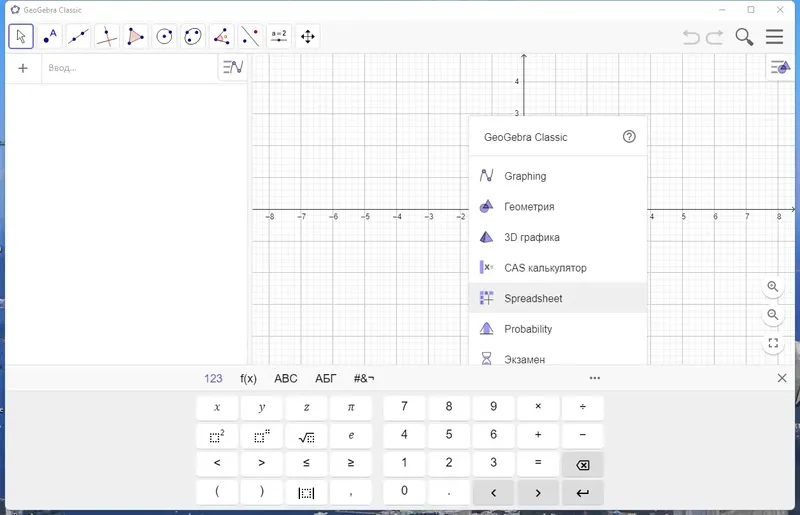Tap the division ÷ key
The height and width of the screenshot is (515, 800).
583,407
